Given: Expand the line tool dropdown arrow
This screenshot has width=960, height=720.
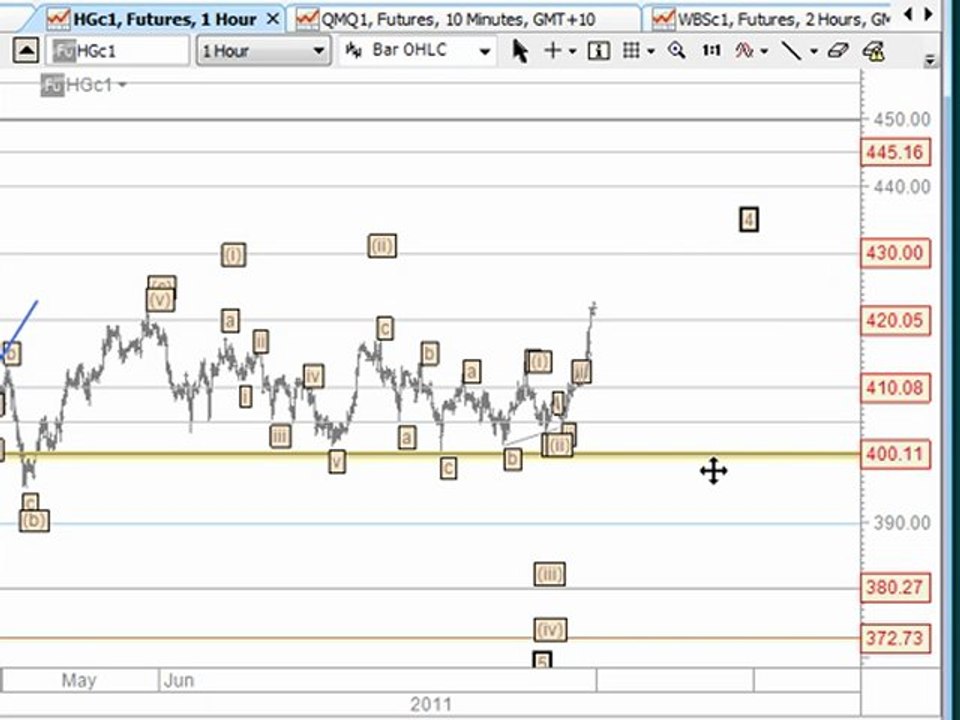Looking at the screenshot, I should point(814,51).
